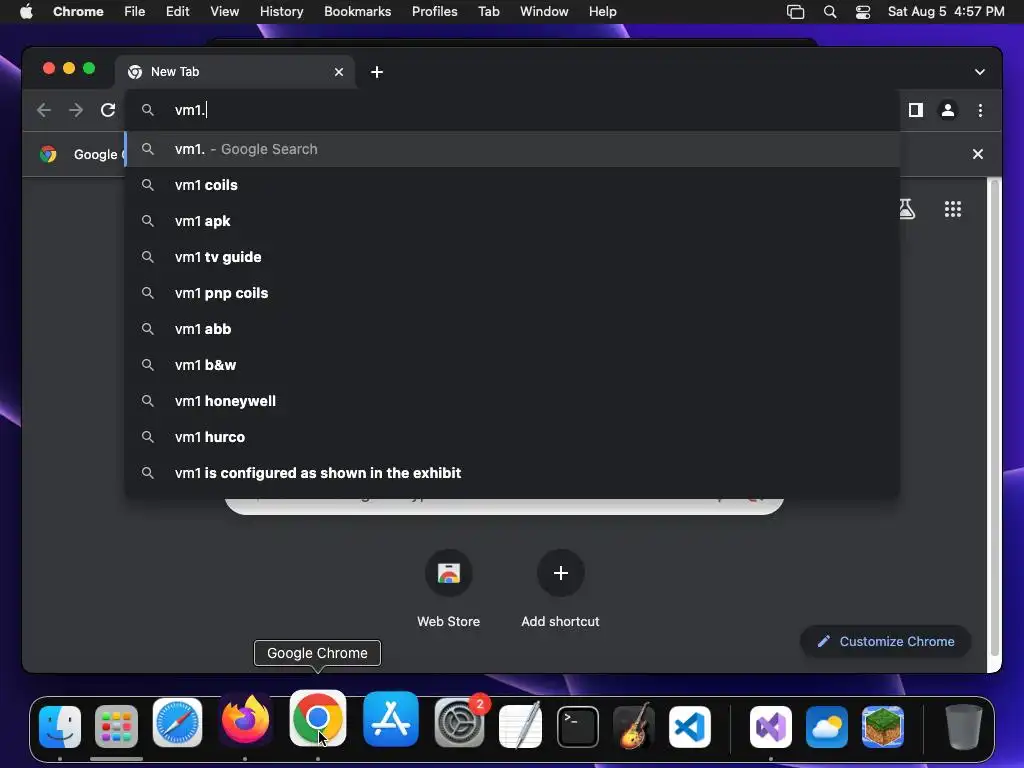The image size is (1024, 768).
Task: Open Trash from the Dock
Action: [963, 726]
